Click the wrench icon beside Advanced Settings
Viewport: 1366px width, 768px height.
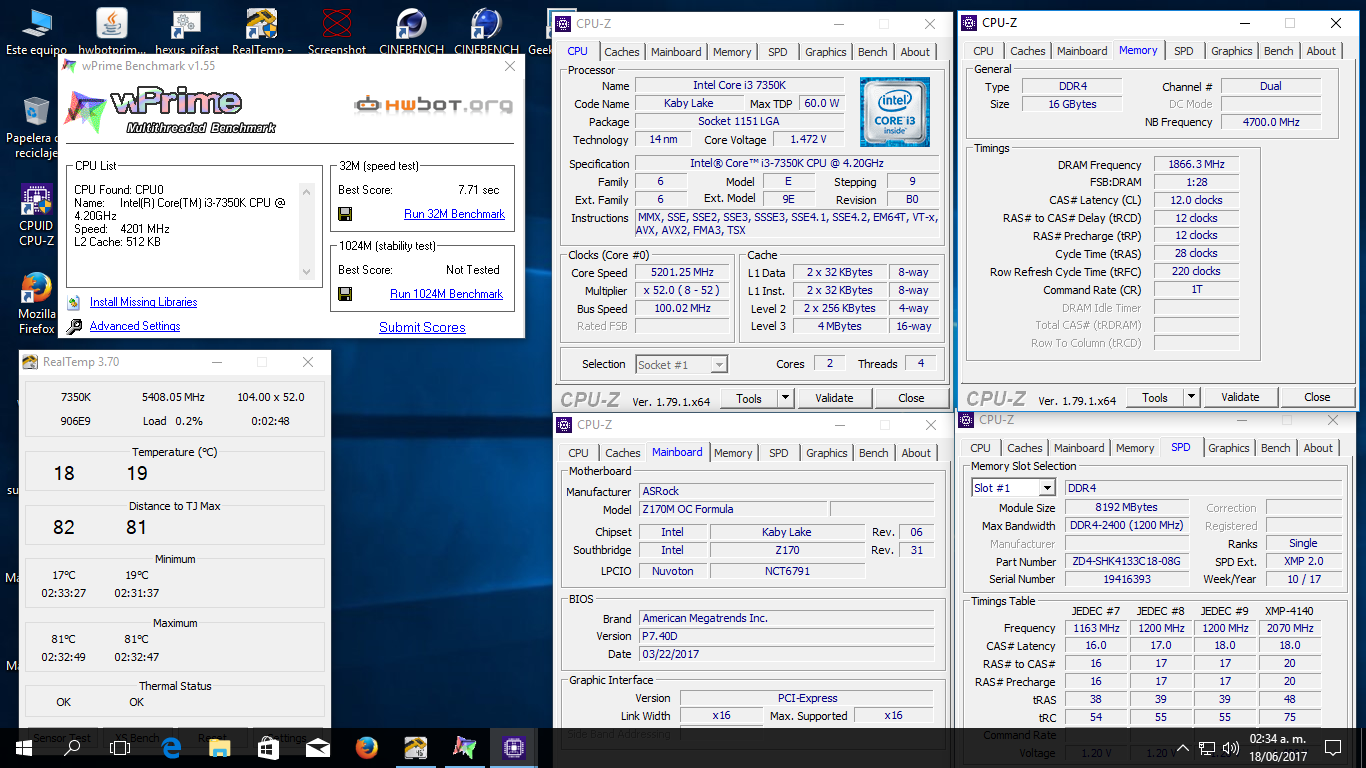[74, 326]
